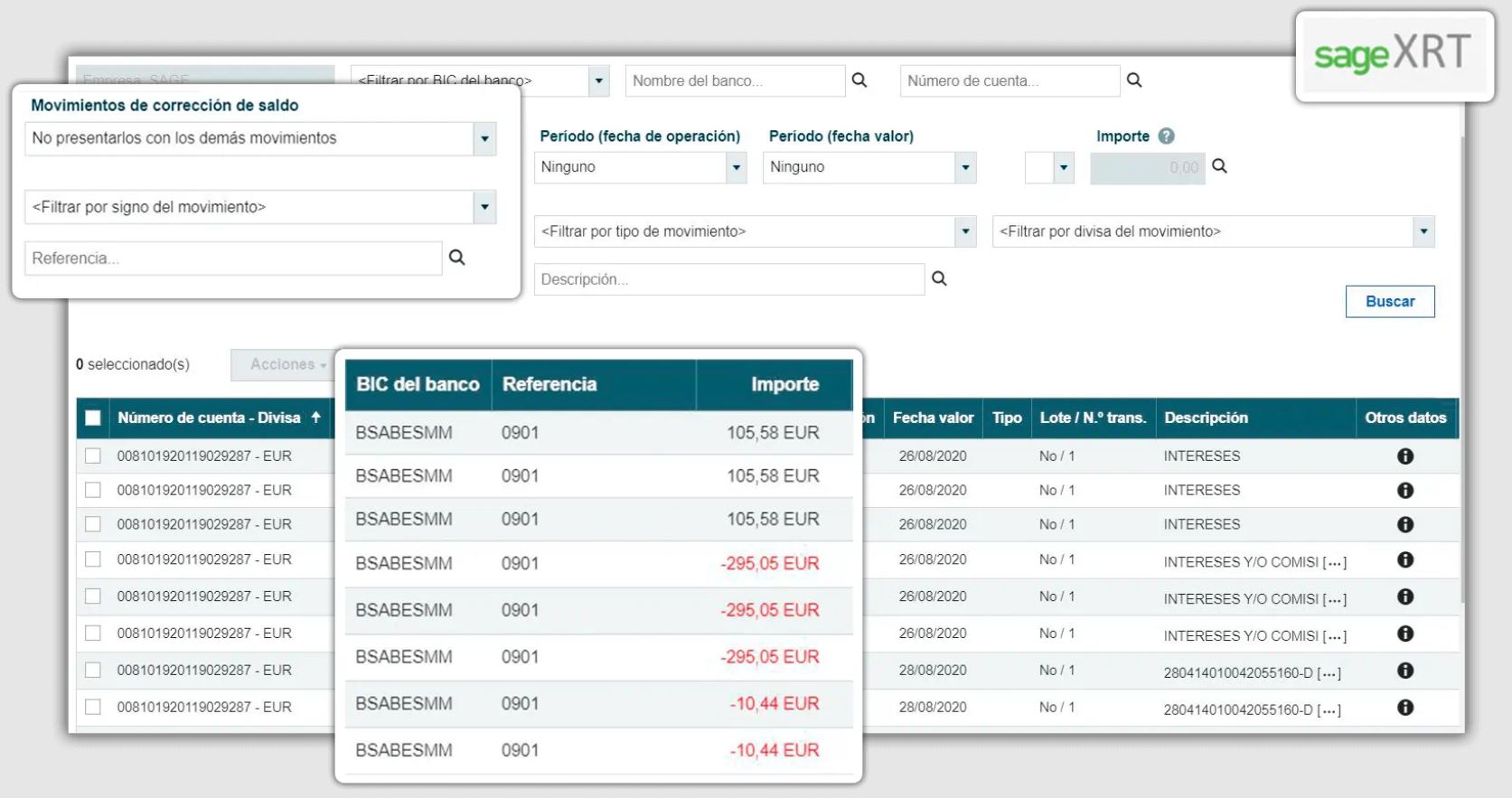
Task: Check the eighth table row checkbox
Action: click(93, 707)
